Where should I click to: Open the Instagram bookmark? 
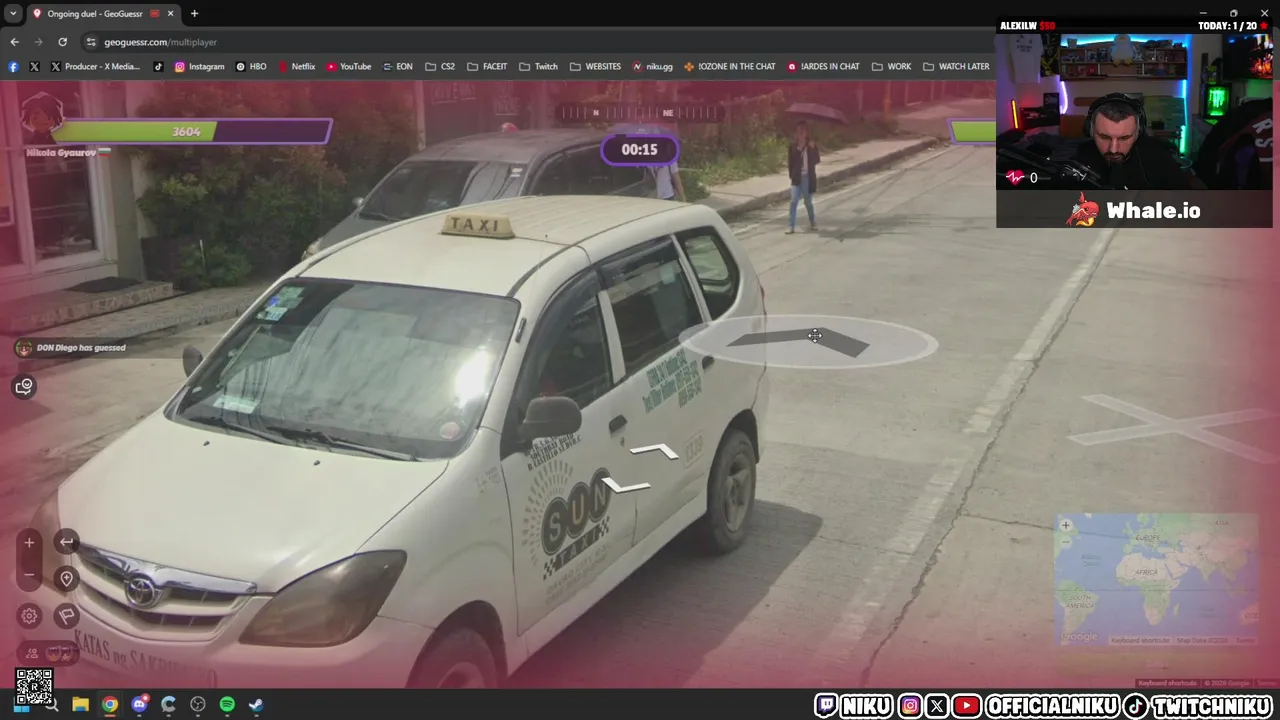click(199, 67)
